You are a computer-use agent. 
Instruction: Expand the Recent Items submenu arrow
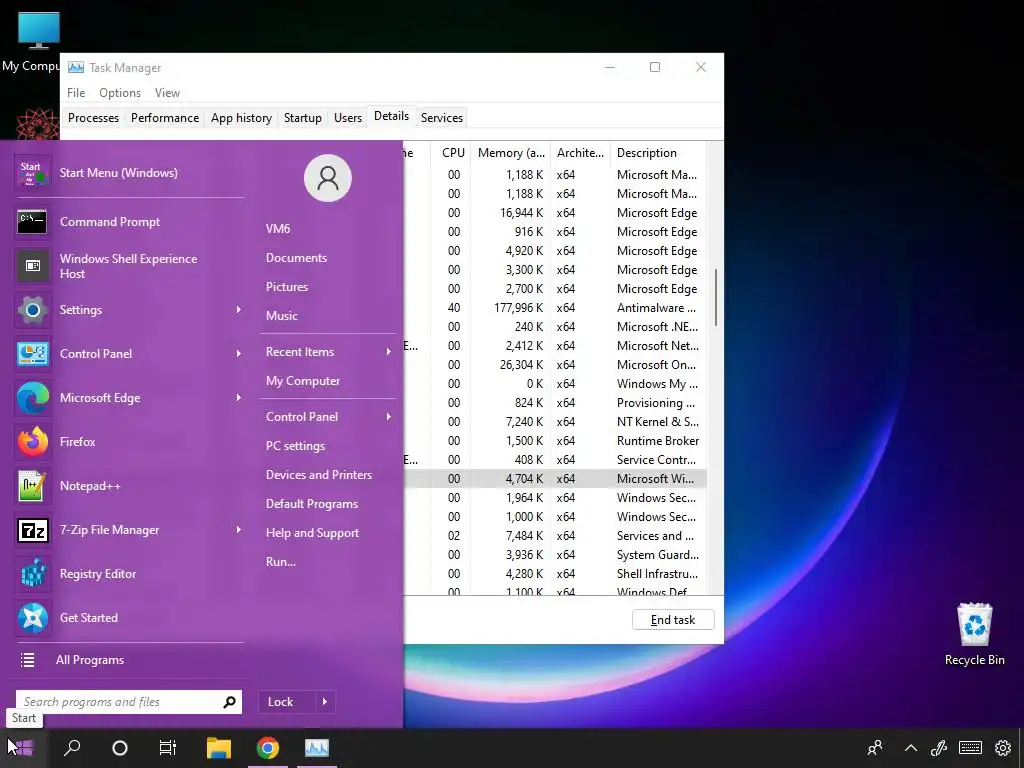pos(389,352)
